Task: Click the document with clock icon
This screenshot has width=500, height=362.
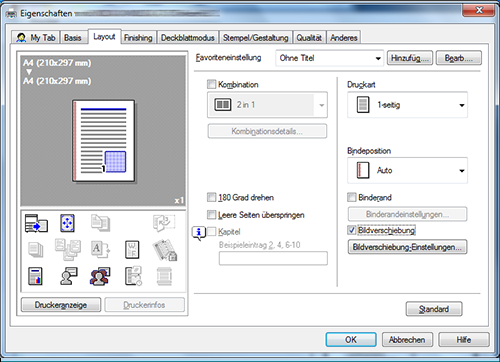Action: 133,276
